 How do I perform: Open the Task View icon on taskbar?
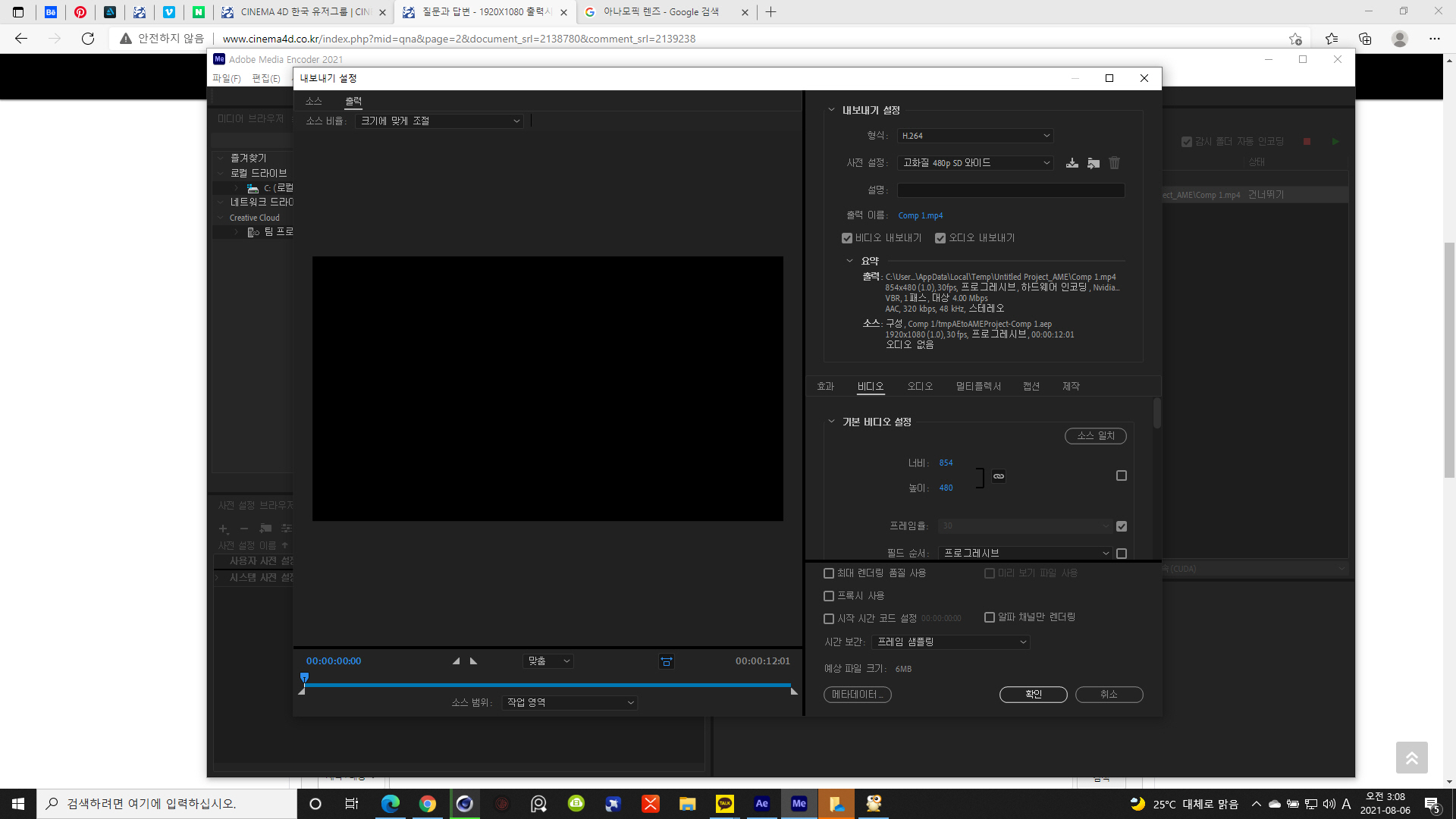(x=352, y=804)
